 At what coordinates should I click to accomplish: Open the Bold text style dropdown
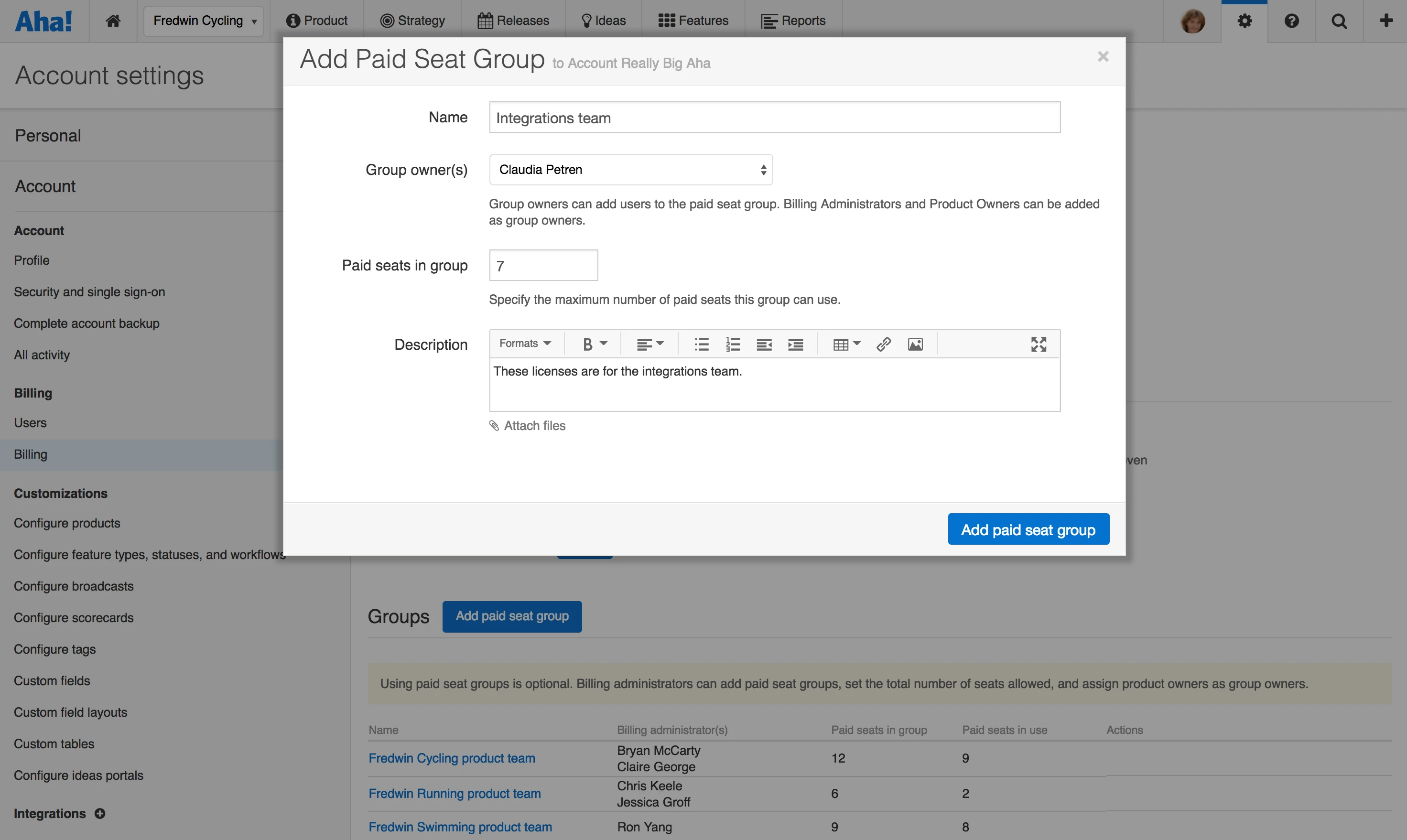(x=594, y=344)
